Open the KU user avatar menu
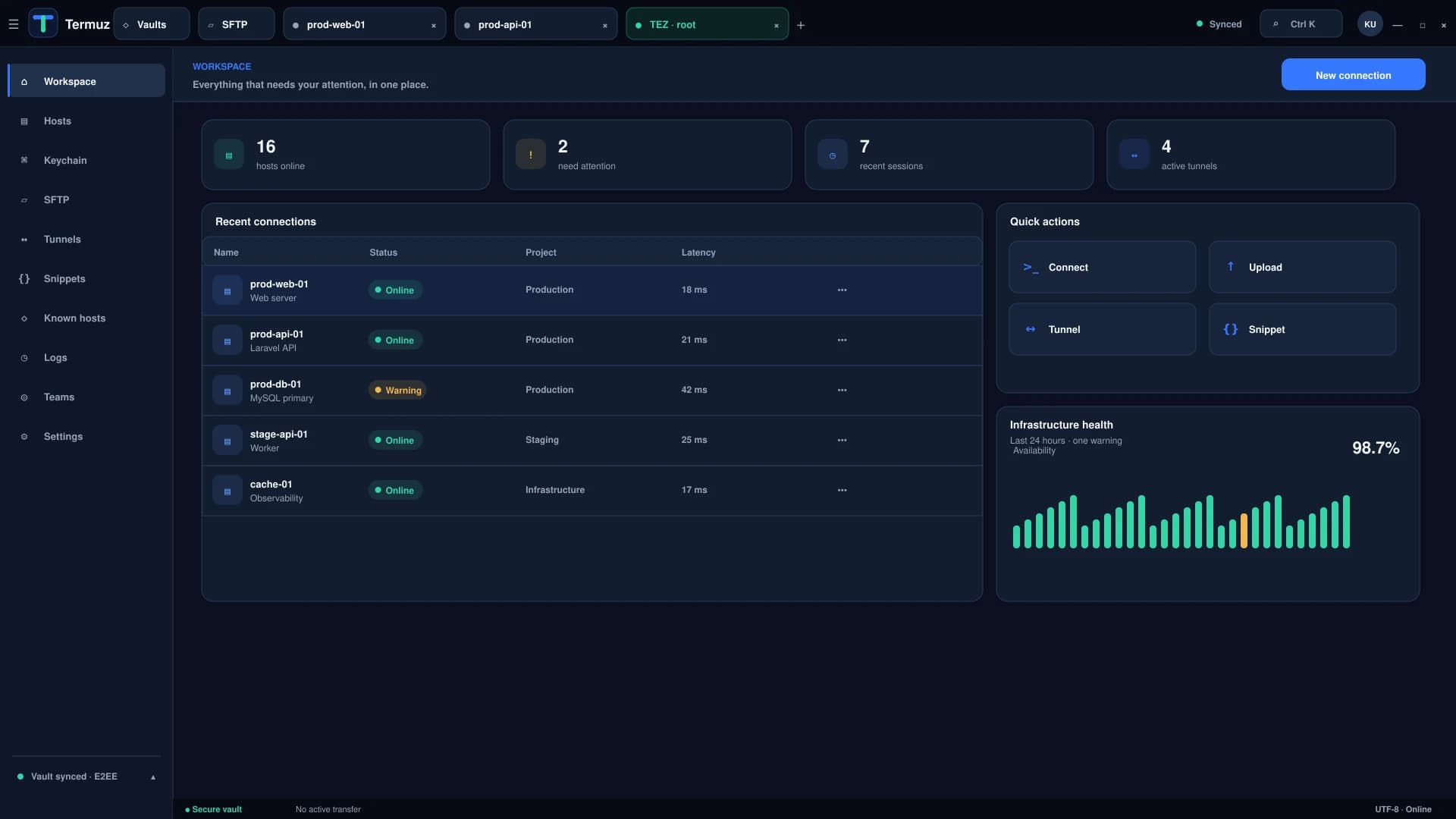The height and width of the screenshot is (819, 1456). [1370, 24]
